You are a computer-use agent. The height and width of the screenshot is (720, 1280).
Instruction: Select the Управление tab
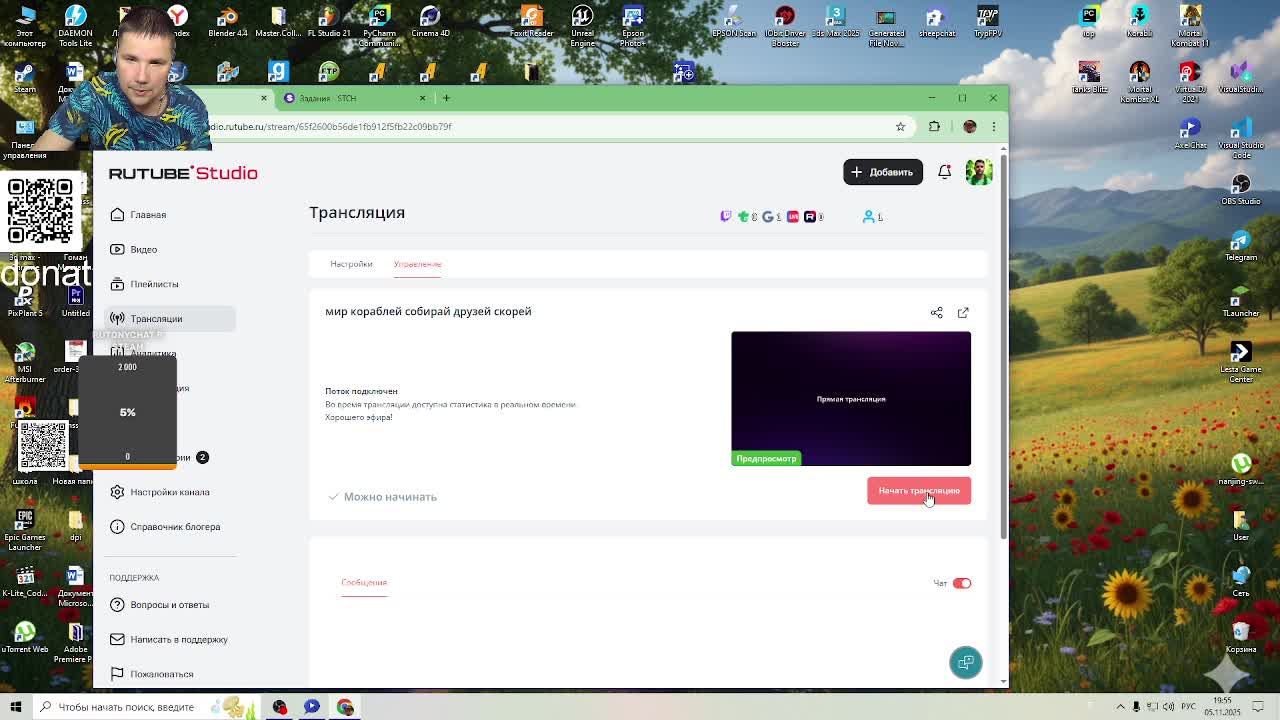click(417, 264)
